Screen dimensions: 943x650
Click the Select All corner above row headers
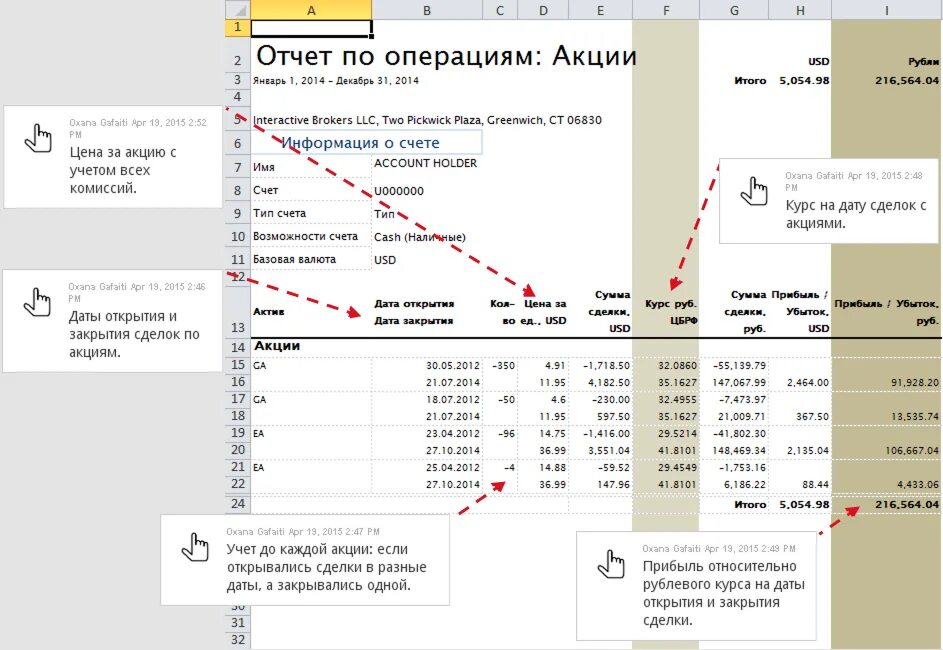(x=236, y=9)
